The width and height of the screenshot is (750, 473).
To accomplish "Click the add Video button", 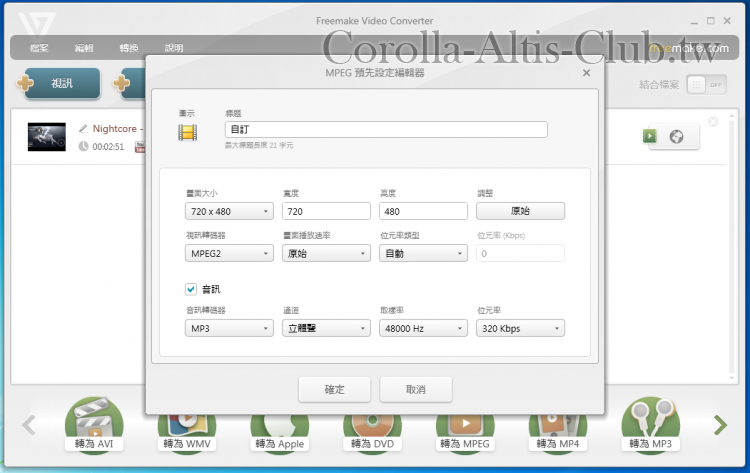I will 63,83.
